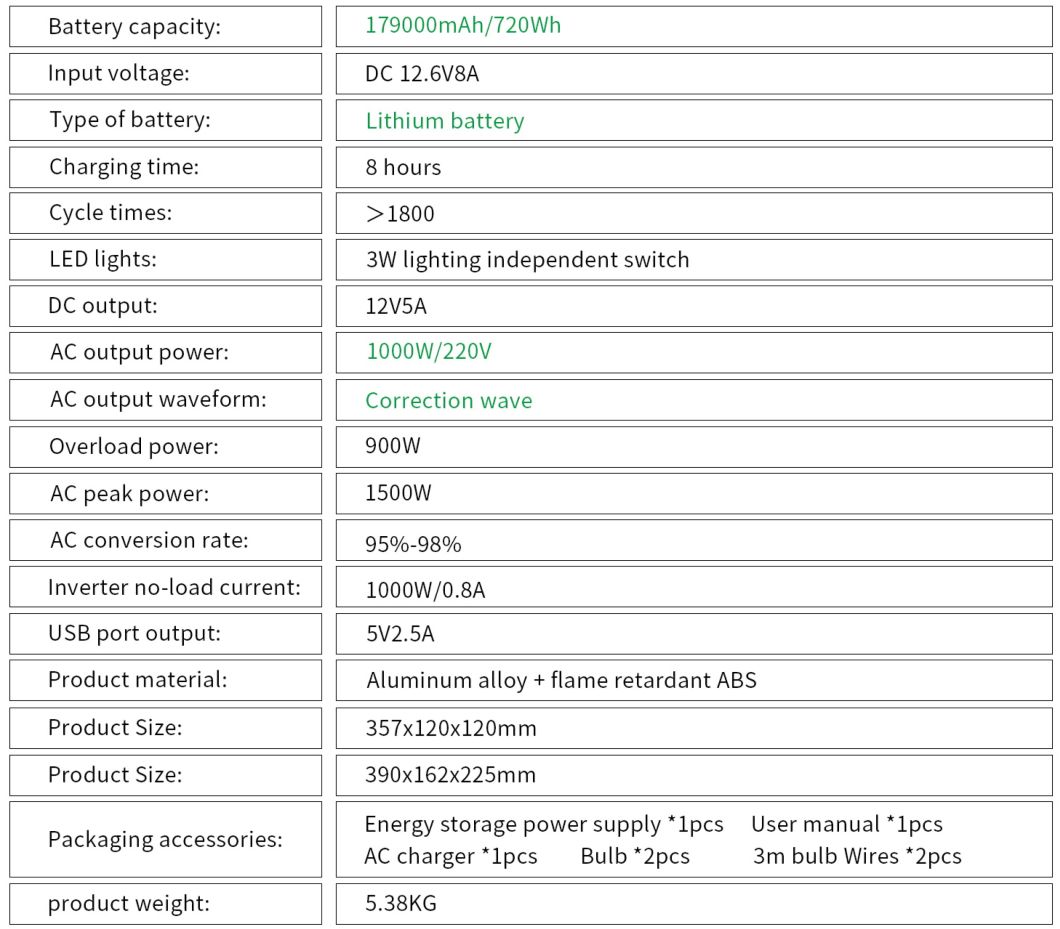Click the 5V2.5A USB output value

tap(399, 634)
